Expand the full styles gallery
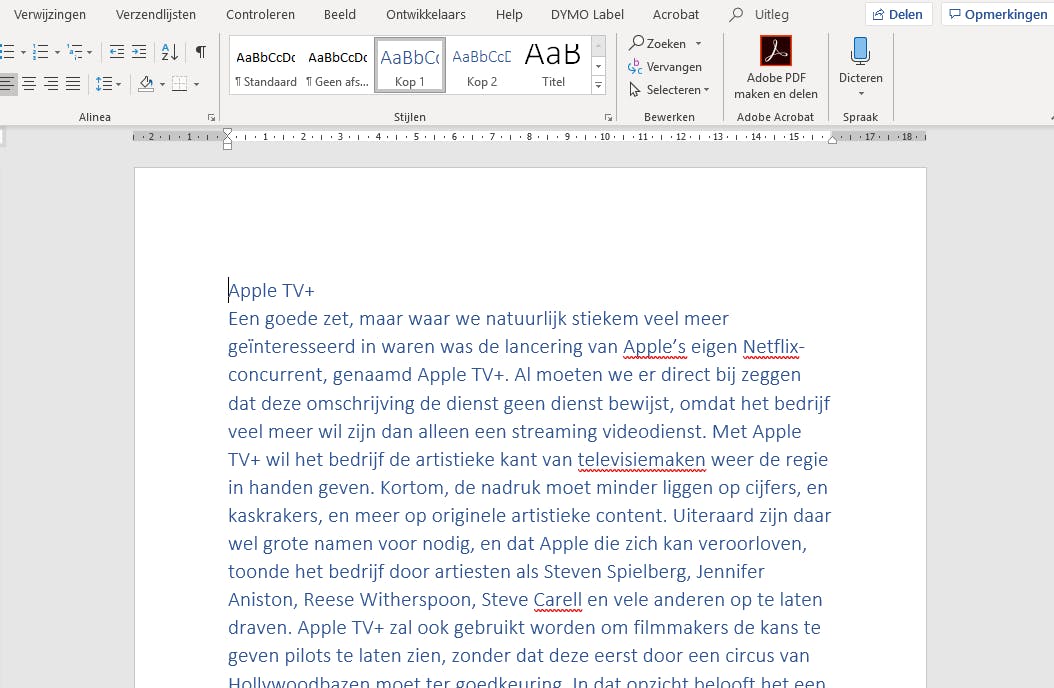 click(x=598, y=85)
